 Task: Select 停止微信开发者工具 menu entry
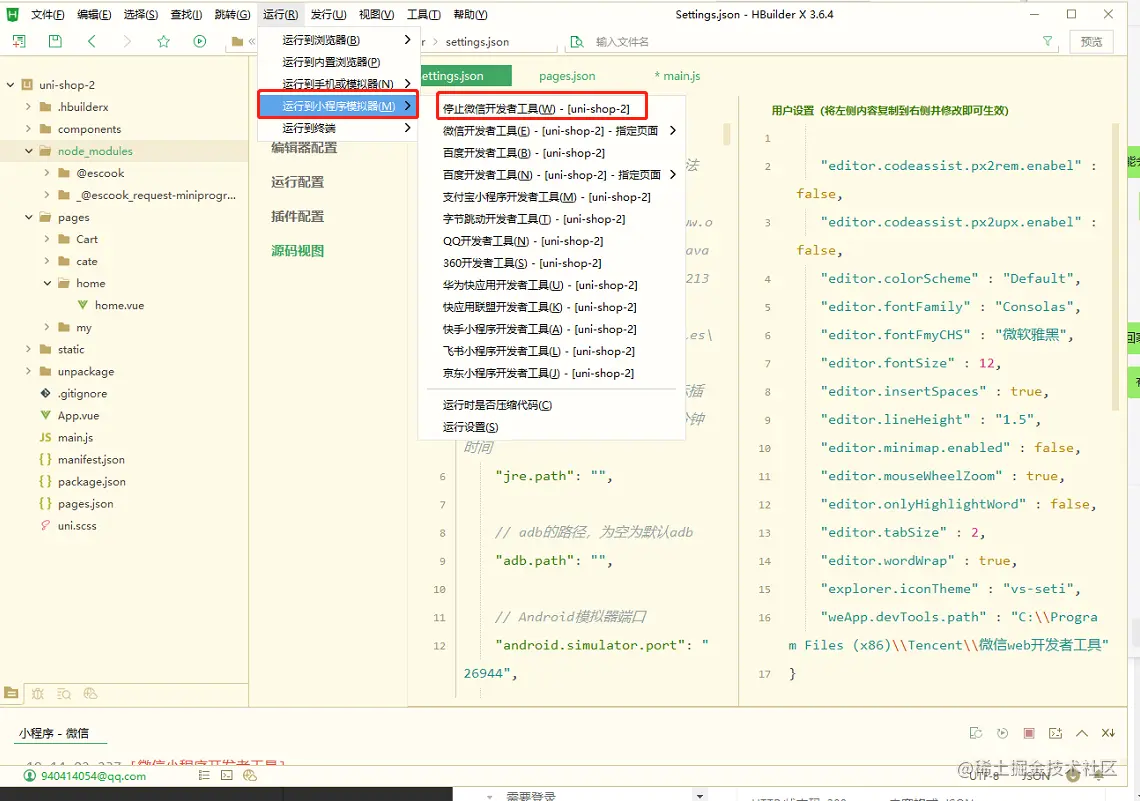tap(536, 108)
